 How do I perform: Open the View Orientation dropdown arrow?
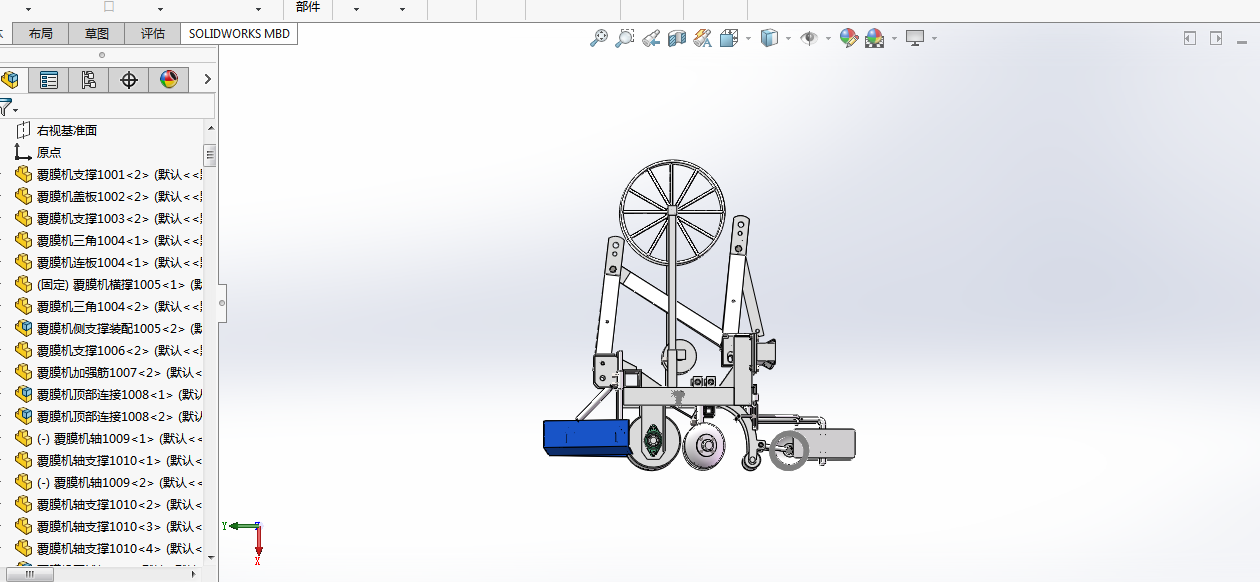pos(748,39)
